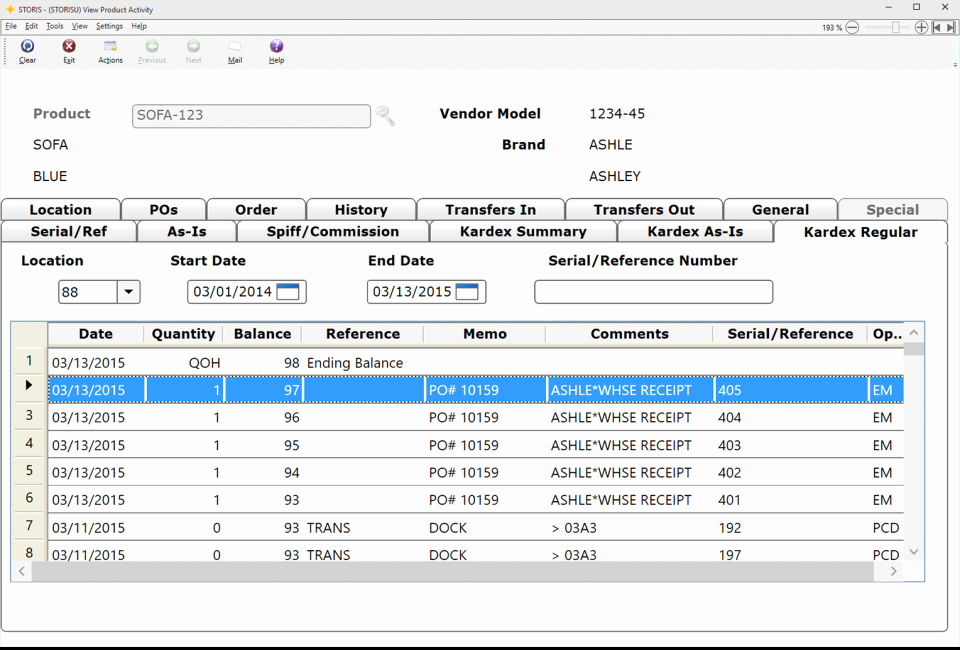Open the End Date calendar picker
The width and height of the screenshot is (960, 650).
467,292
